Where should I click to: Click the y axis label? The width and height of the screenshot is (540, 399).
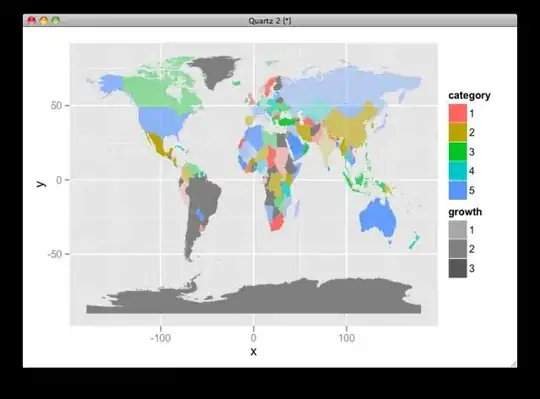tap(41, 184)
